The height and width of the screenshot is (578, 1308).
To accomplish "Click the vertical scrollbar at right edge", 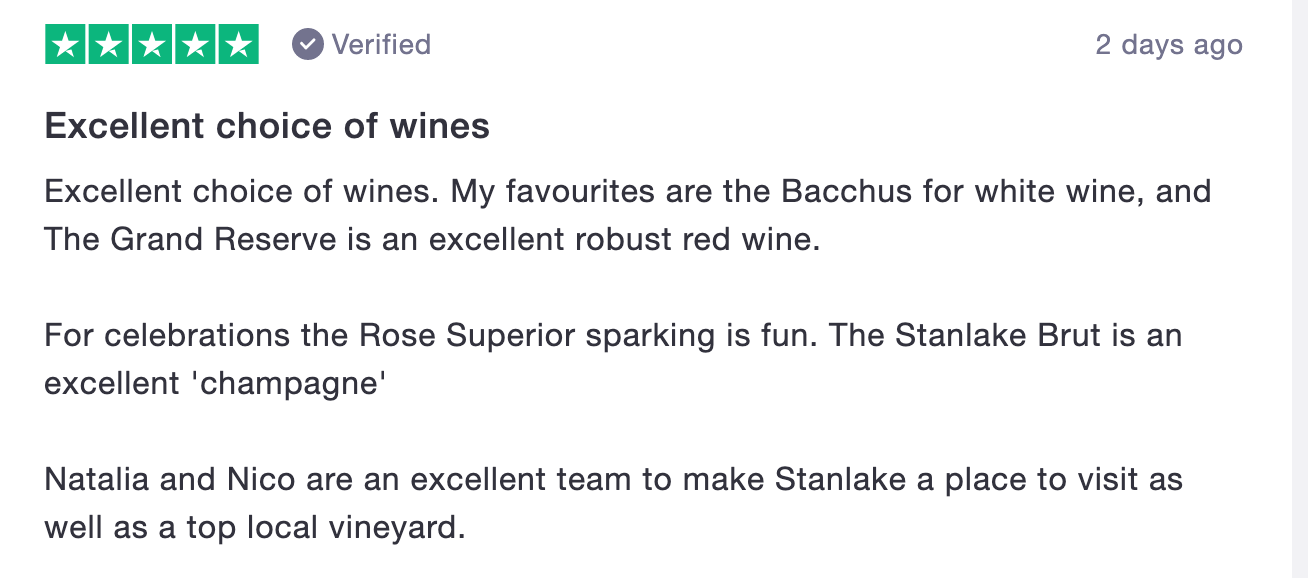I will point(1300,289).
